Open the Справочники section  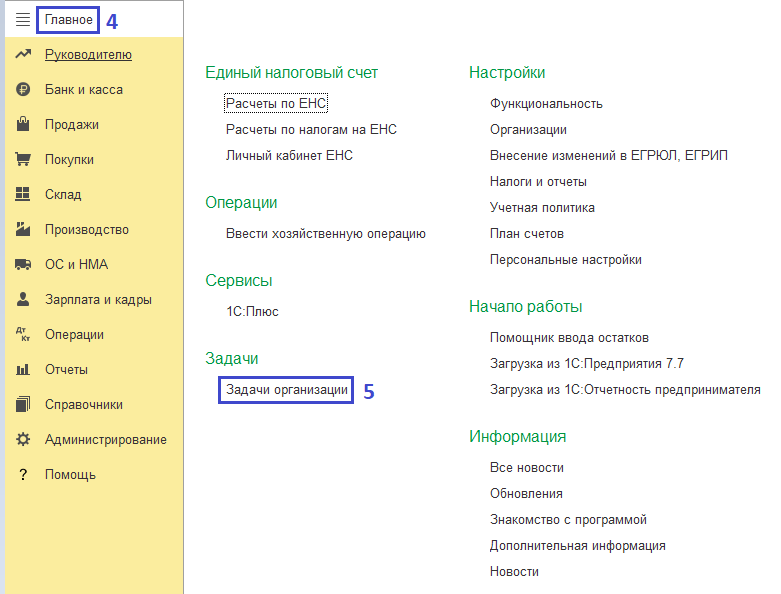tap(84, 405)
